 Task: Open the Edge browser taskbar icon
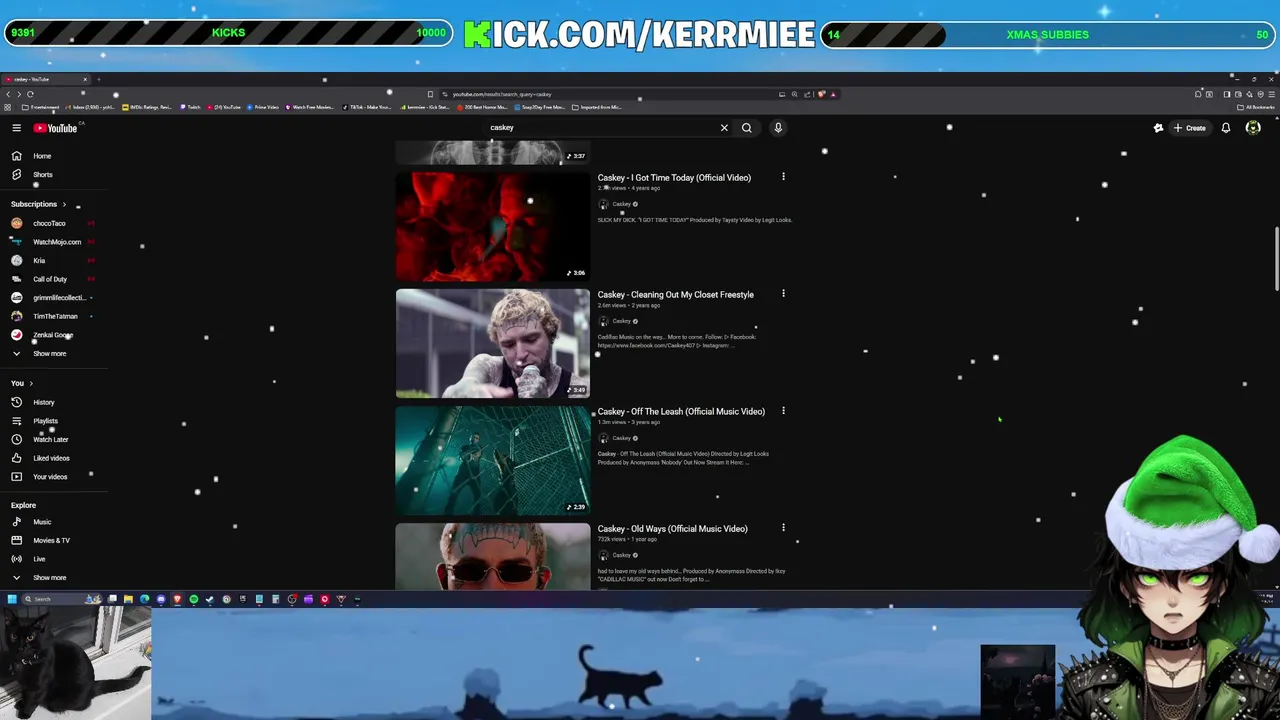tap(144, 599)
